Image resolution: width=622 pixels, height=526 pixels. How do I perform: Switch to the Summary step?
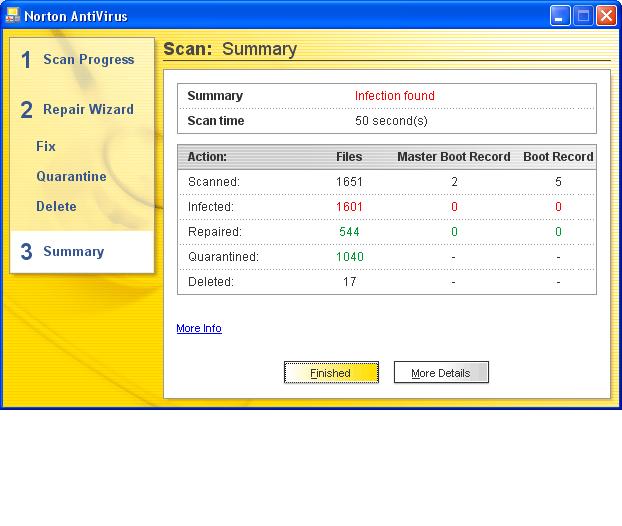(73, 252)
